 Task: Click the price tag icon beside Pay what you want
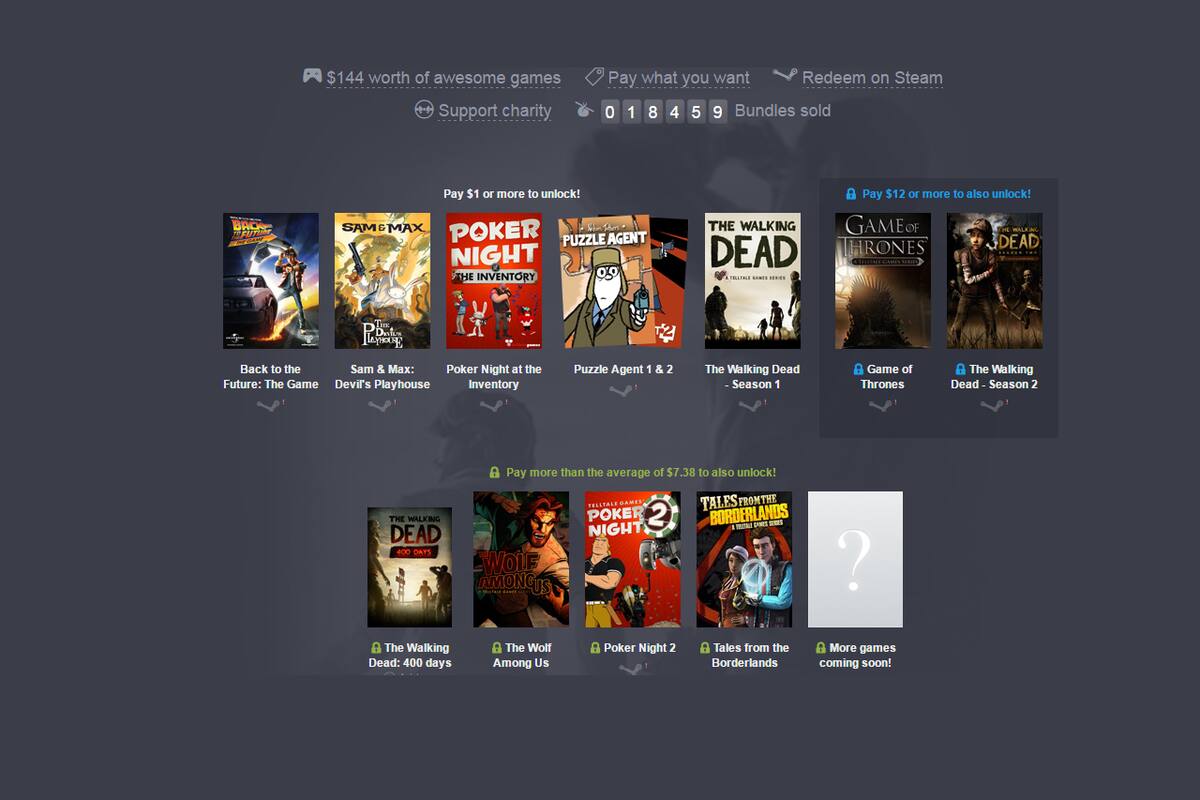[594, 76]
